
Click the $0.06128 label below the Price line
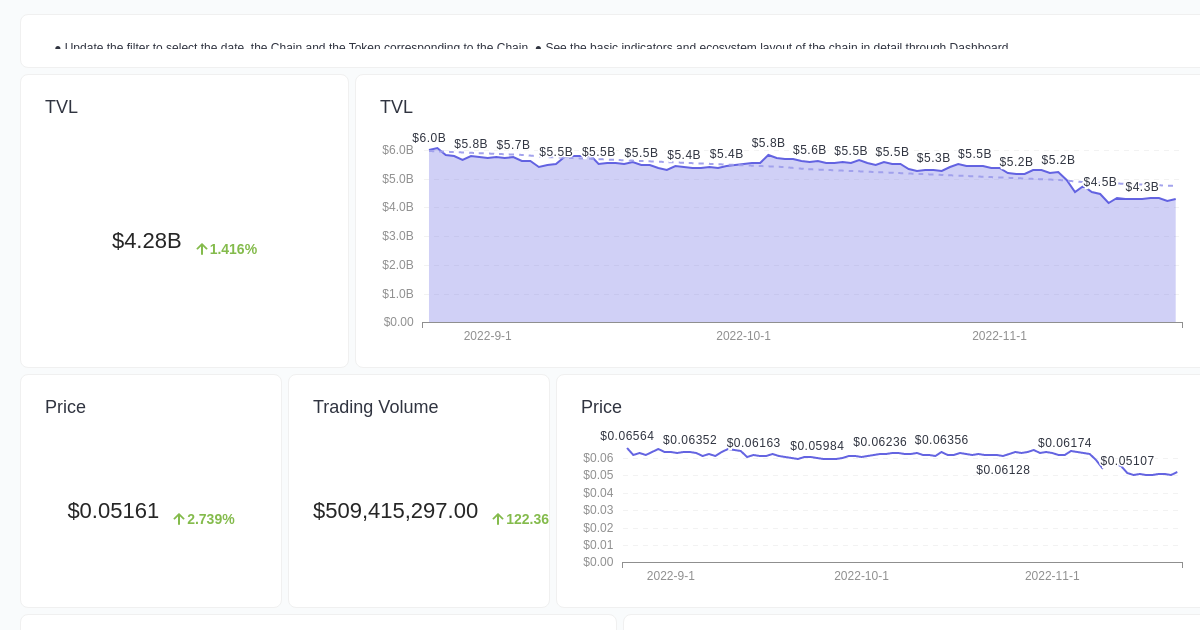tap(1002, 470)
